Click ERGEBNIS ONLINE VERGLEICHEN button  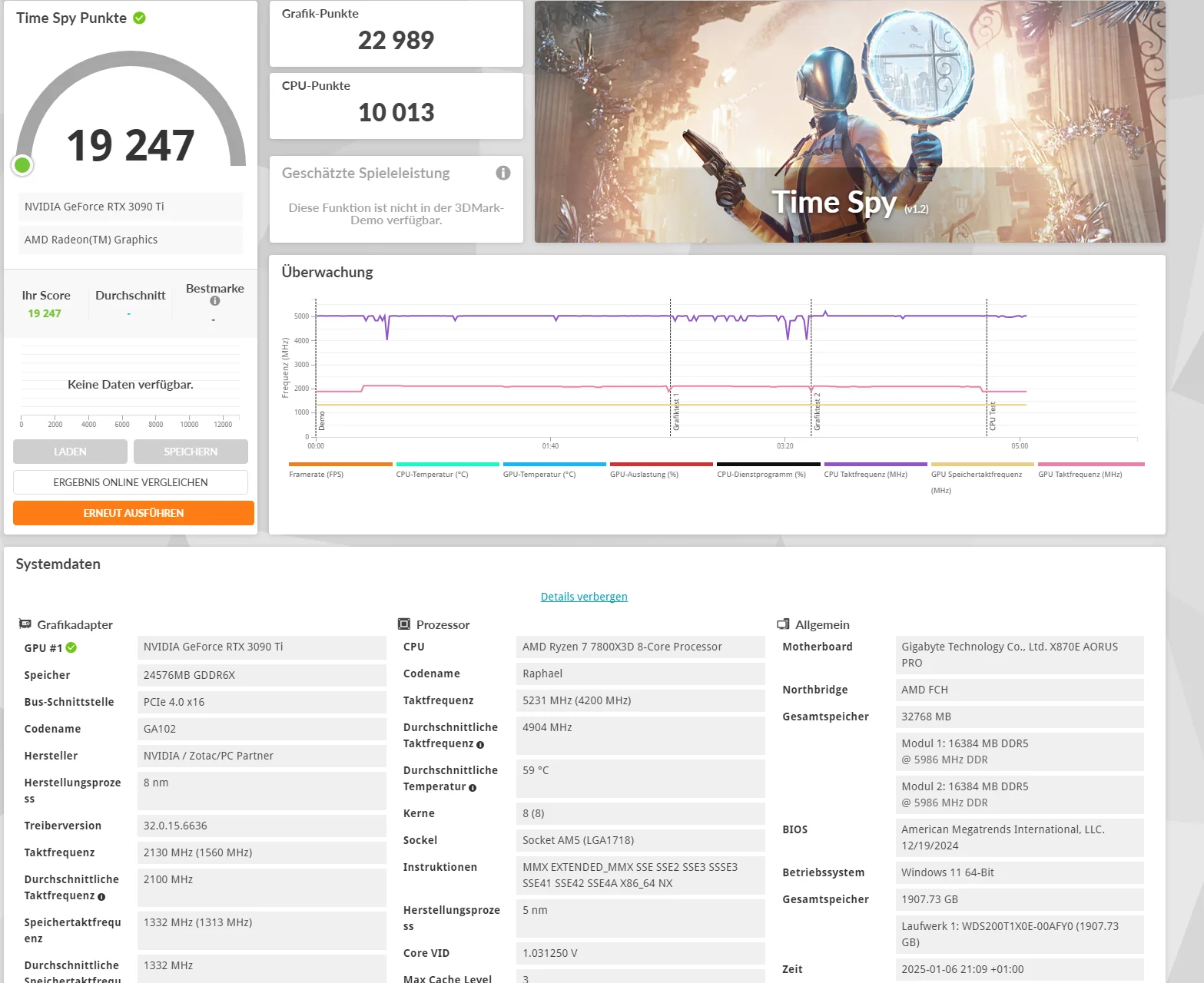click(131, 482)
